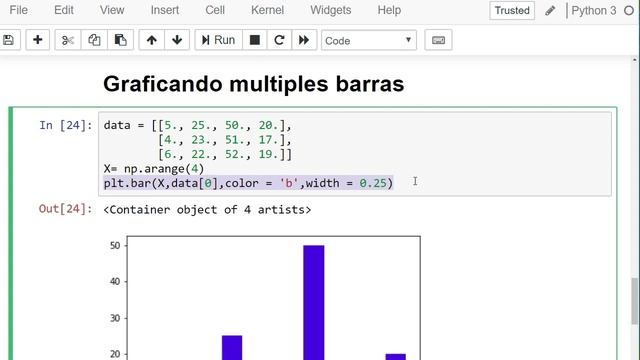Image resolution: width=640 pixels, height=360 pixels.
Task: Click the Python 3 kernel name
Action: pyautogui.click(x=593, y=11)
